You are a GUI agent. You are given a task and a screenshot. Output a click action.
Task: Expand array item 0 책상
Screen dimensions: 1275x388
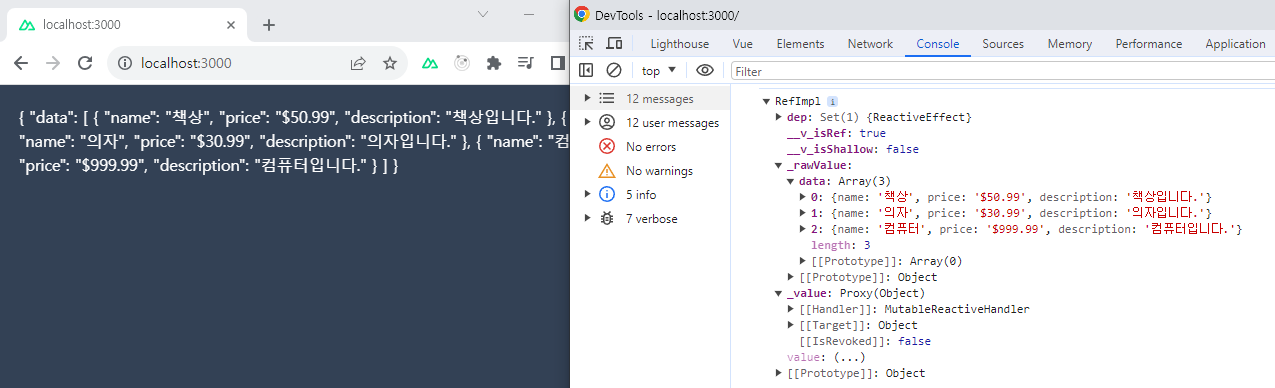coord(803,197)
